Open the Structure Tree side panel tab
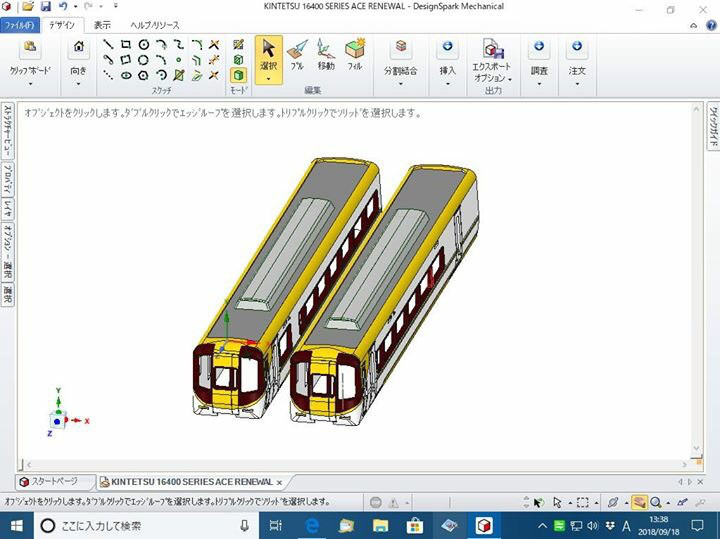This screenshot has height=539, width=720. (8, 132)
